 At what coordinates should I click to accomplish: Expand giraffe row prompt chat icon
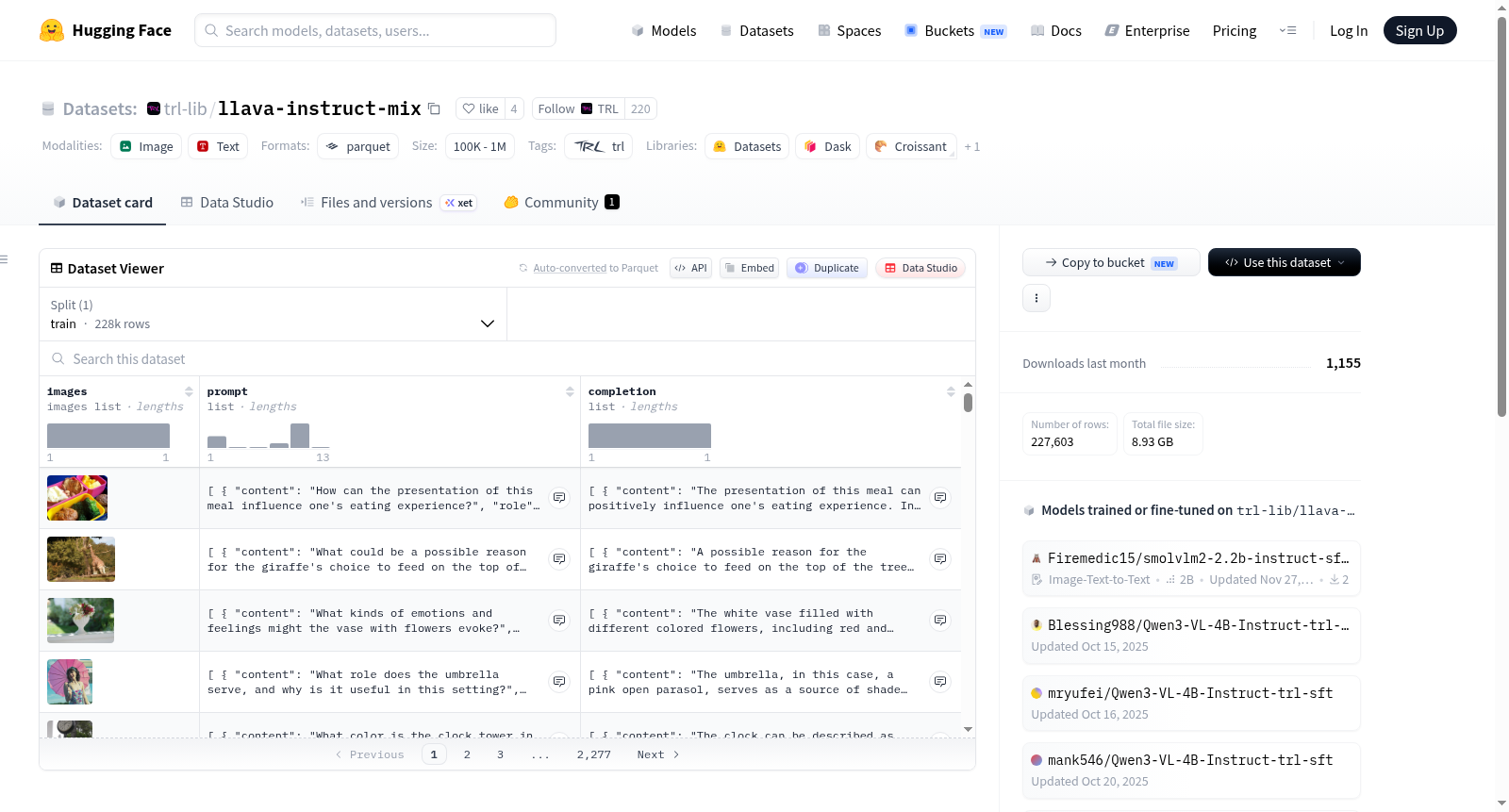tap(559, 558)
